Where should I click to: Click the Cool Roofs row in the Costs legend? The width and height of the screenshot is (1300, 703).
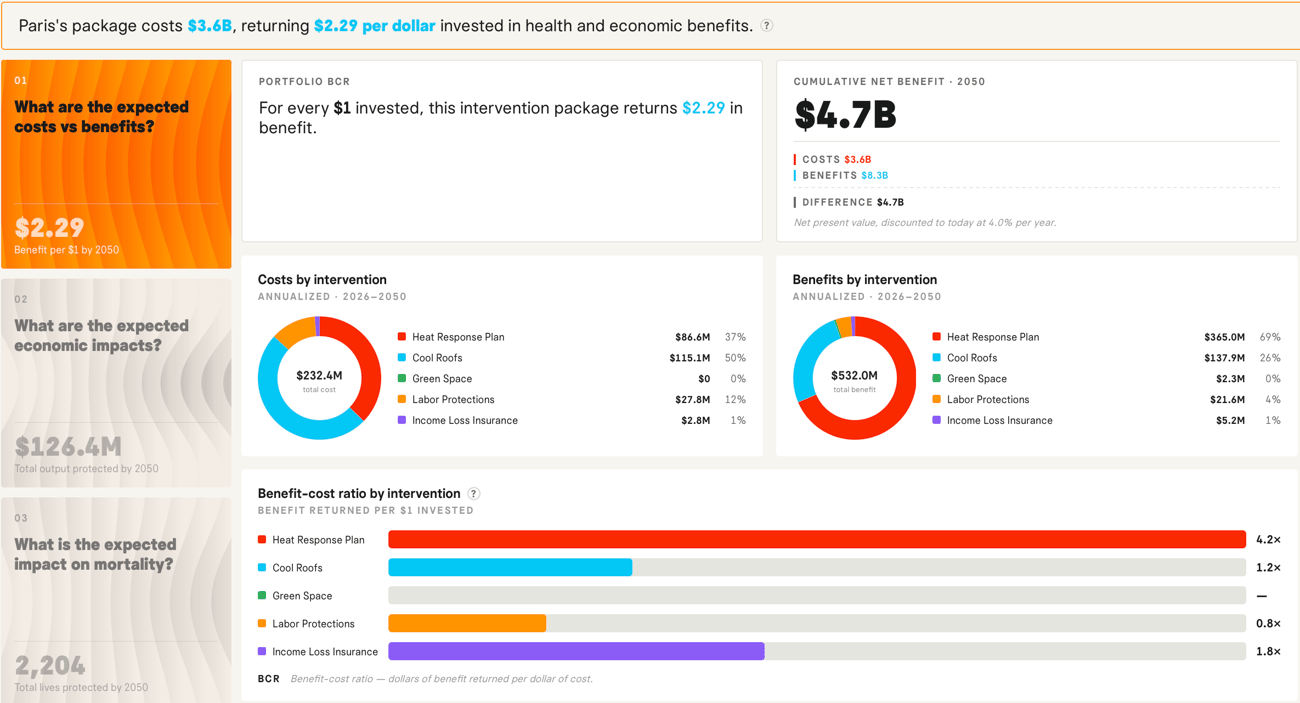[x=572, y=358]
